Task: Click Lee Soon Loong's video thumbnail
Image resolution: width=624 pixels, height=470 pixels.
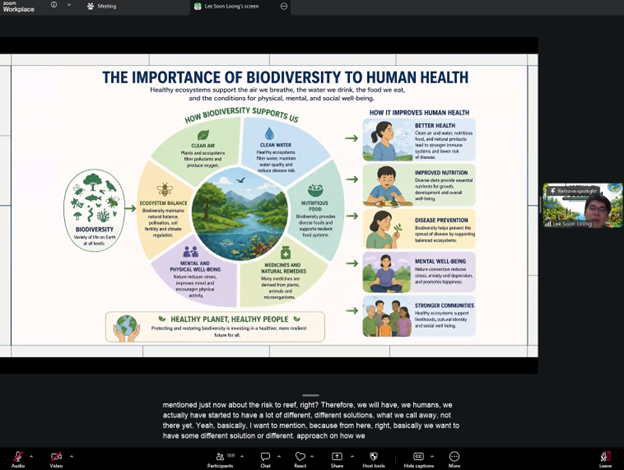Action: tap(583, 206)
